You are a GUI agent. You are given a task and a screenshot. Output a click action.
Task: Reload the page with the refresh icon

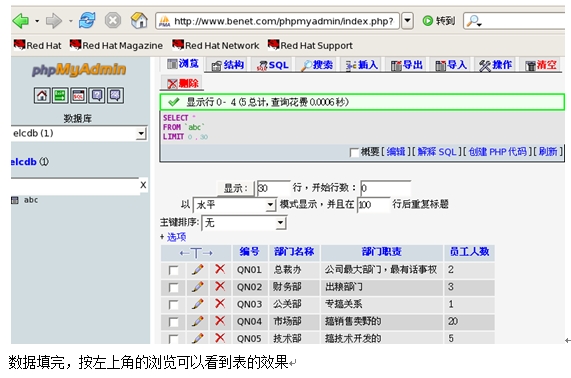pos(87,20)
